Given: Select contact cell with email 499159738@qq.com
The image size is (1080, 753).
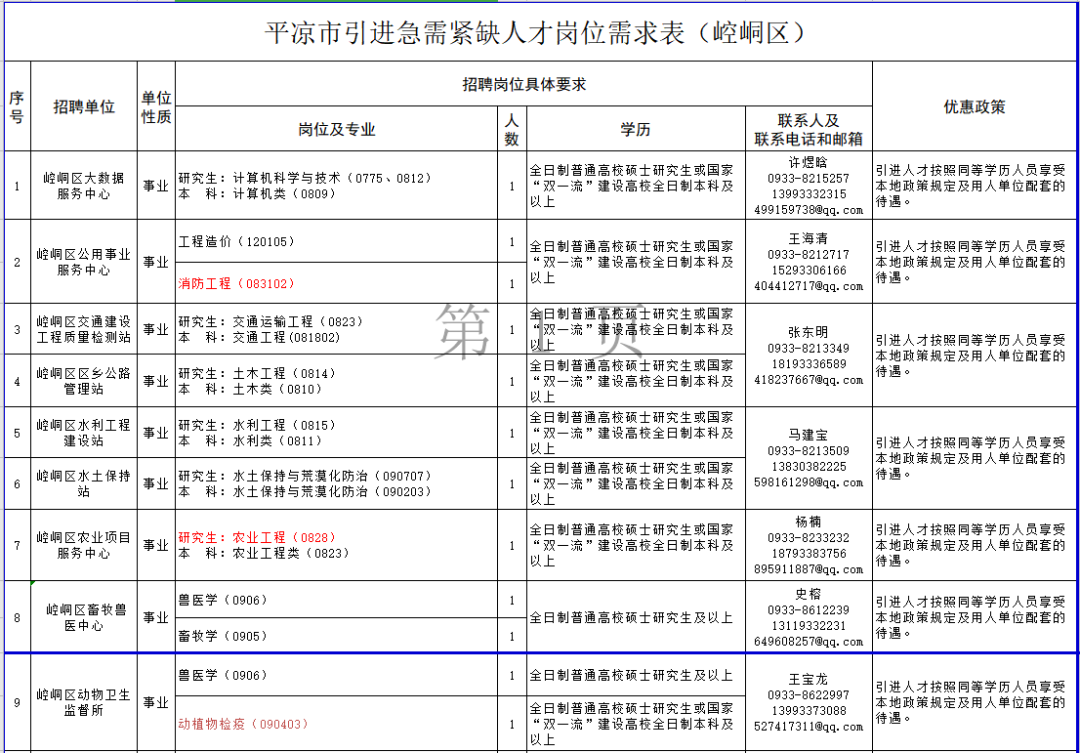Looking at the screenshot, I should click(x=809, y=186).
